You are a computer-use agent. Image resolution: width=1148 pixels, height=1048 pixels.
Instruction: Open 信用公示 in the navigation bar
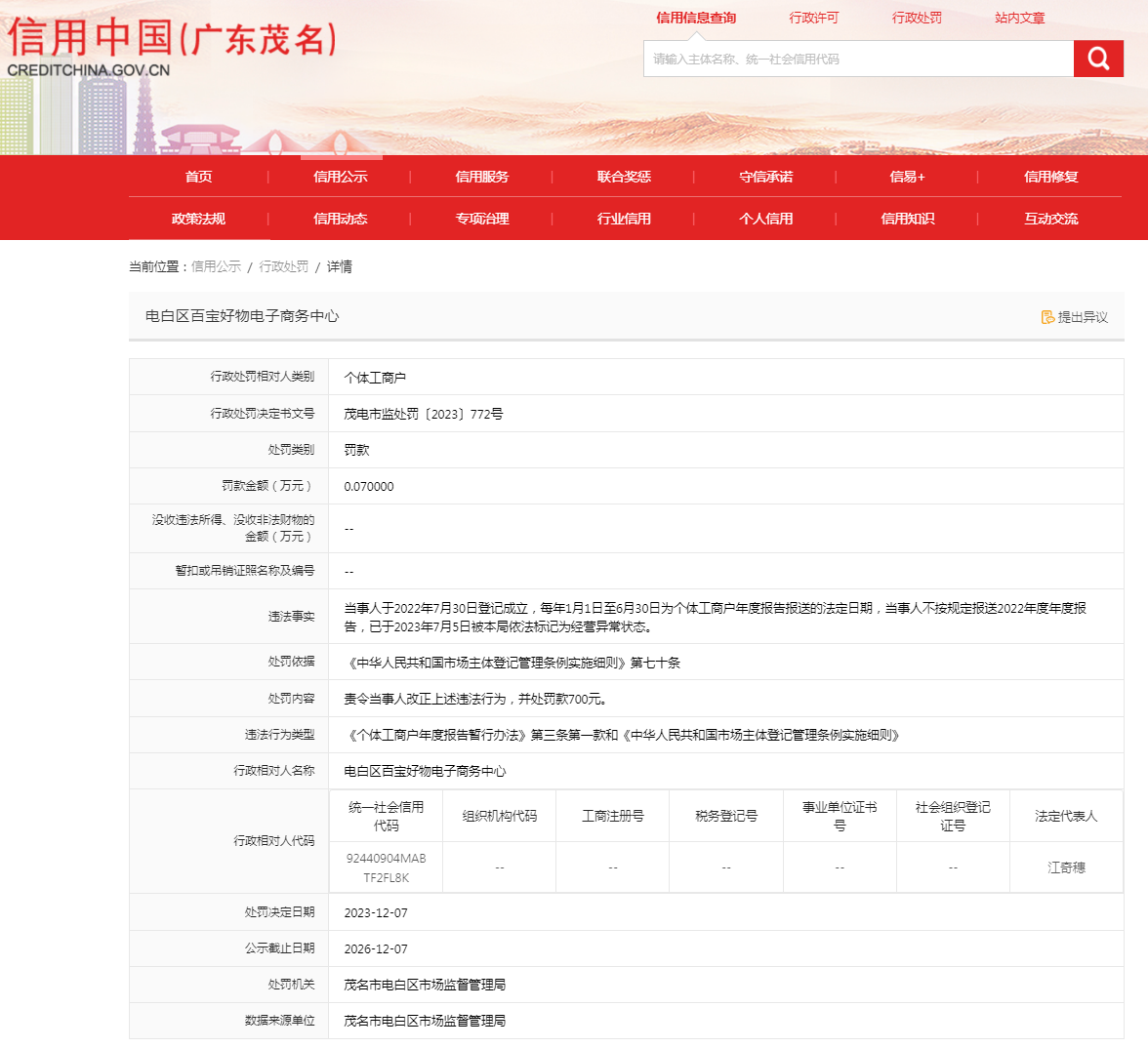340,177
